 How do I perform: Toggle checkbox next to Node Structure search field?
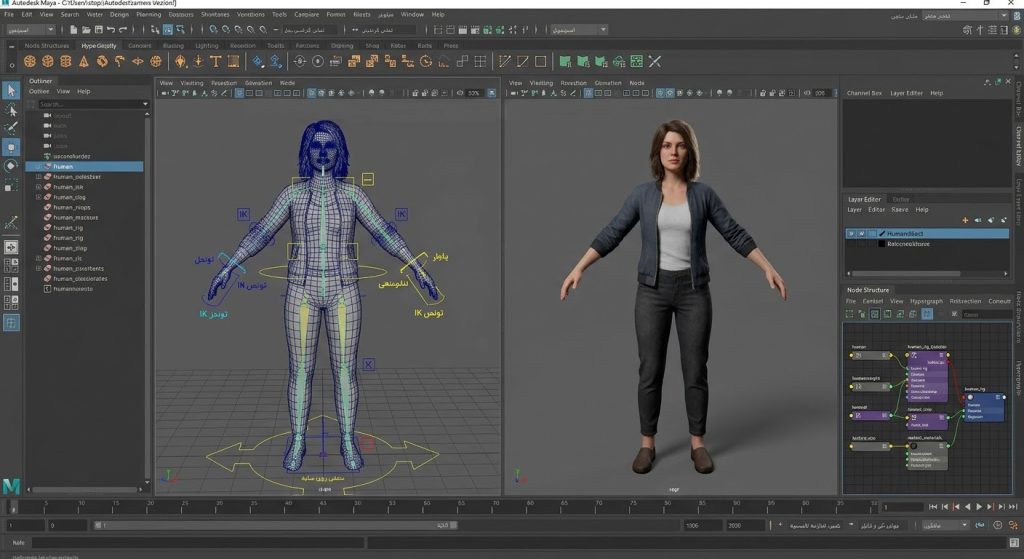[x=954, y=314]
